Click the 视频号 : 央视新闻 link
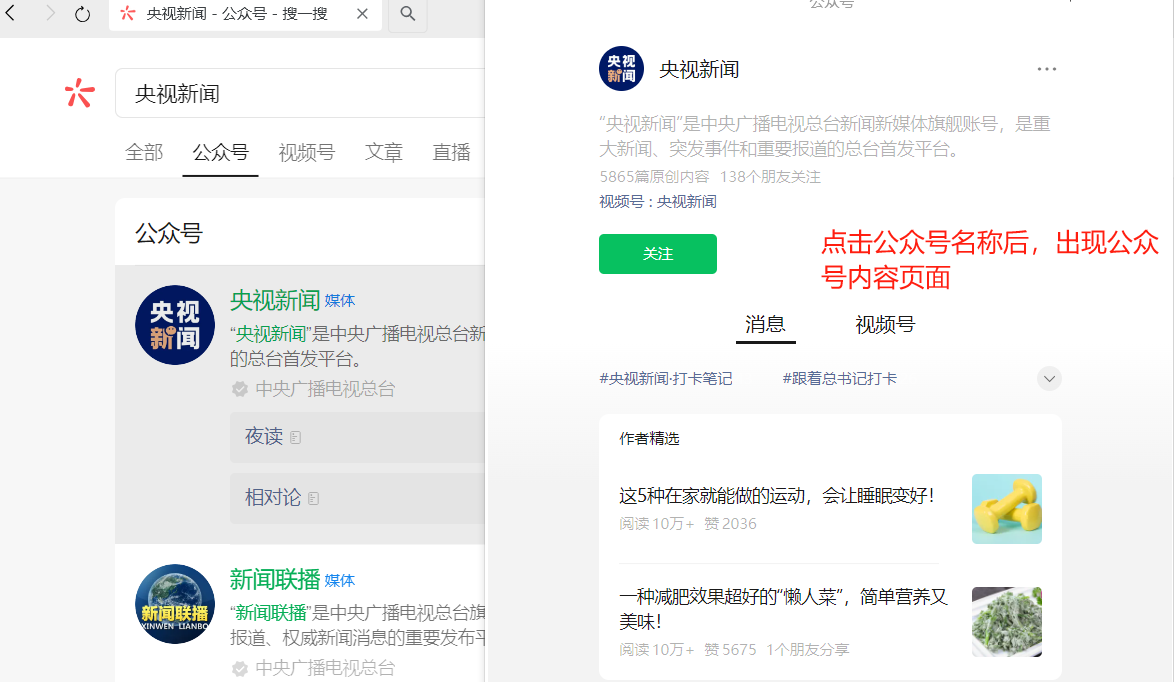This screenshot has height=682, width=1174. click(x=658, y=202)
